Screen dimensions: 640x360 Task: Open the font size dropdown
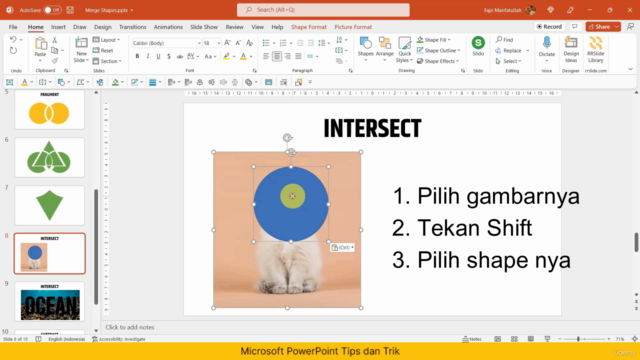tap(219, 43)
